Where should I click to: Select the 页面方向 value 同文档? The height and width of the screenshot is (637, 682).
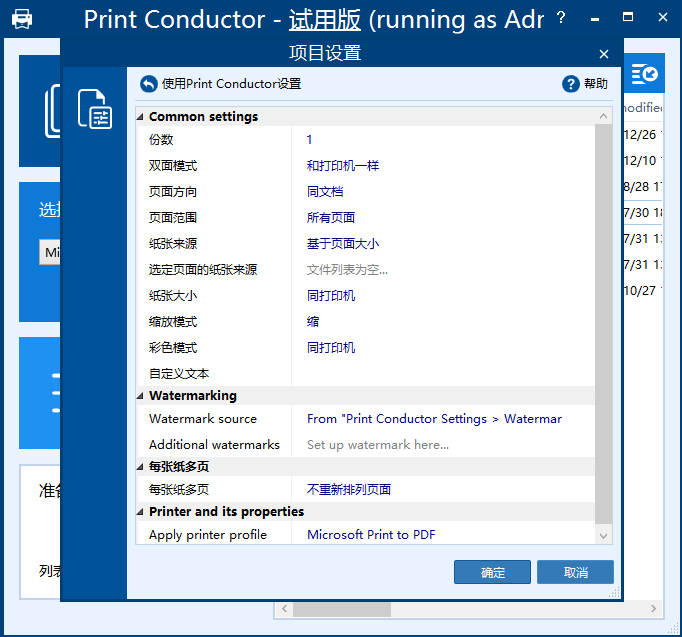pos(325,192)
